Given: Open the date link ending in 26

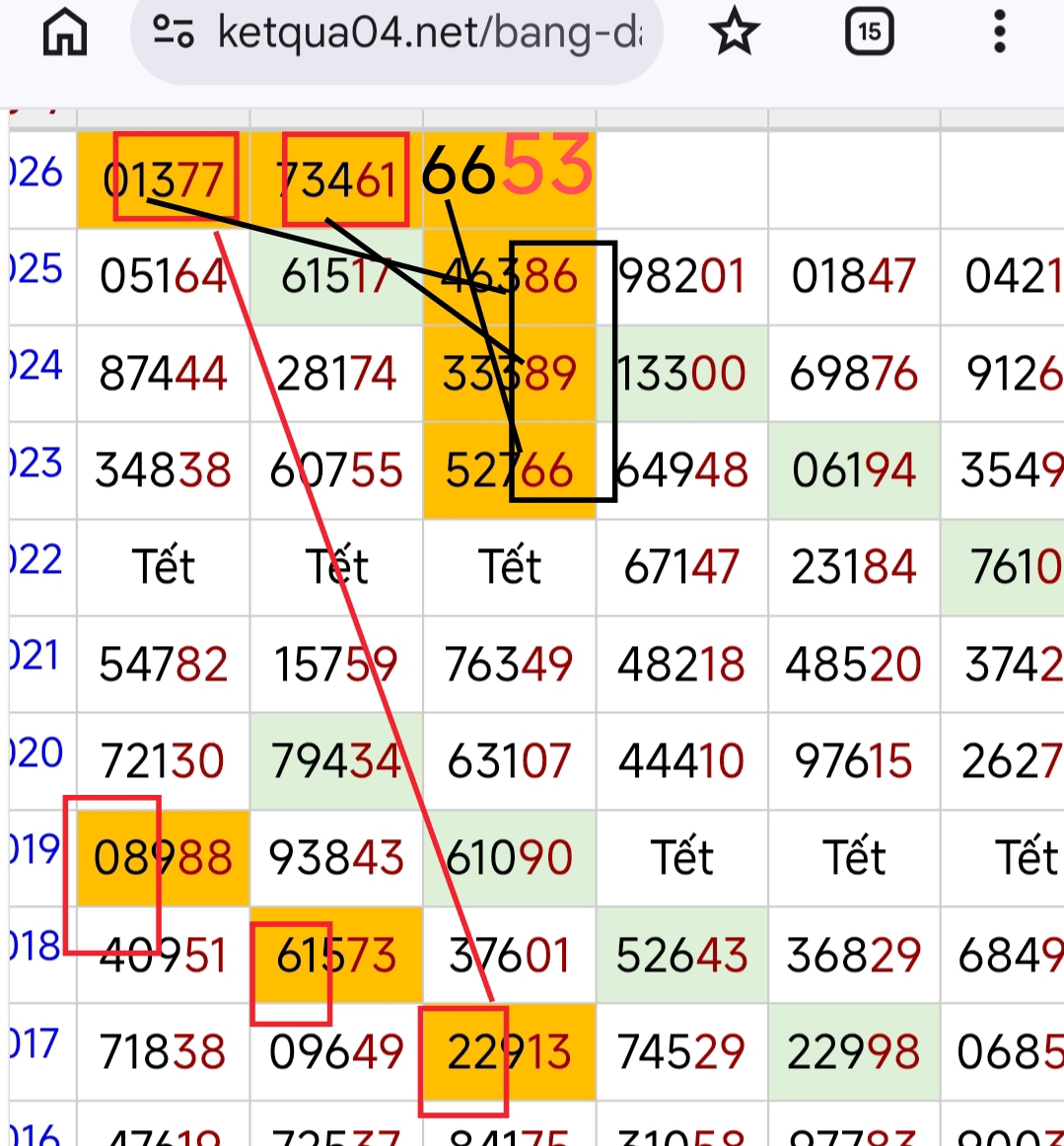Looking at the screenshot, I should [36, 174].
